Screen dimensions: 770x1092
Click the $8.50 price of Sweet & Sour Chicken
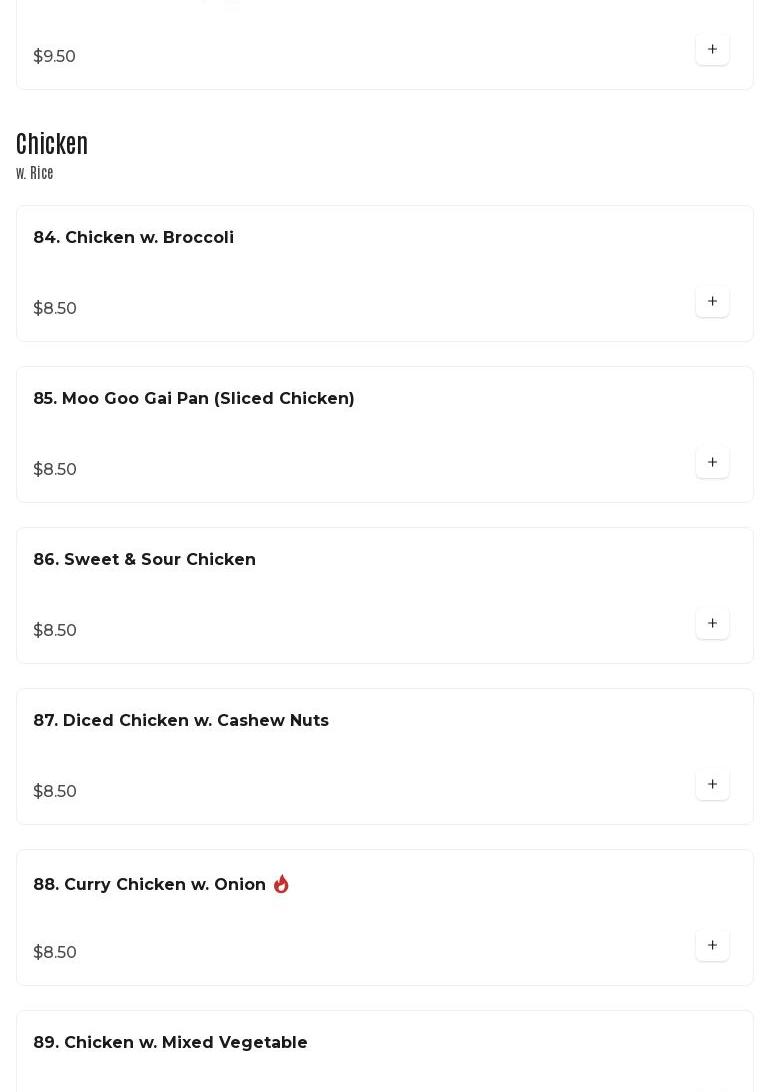55,630
